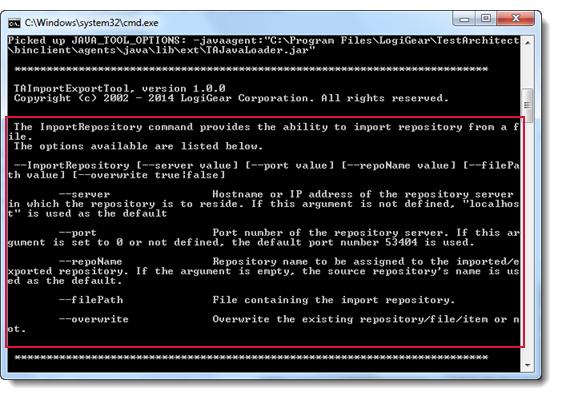The height and width of the screenshot is (402, 572).
Task: Close the cmd.exe window
Action: [x=515, y=19]
